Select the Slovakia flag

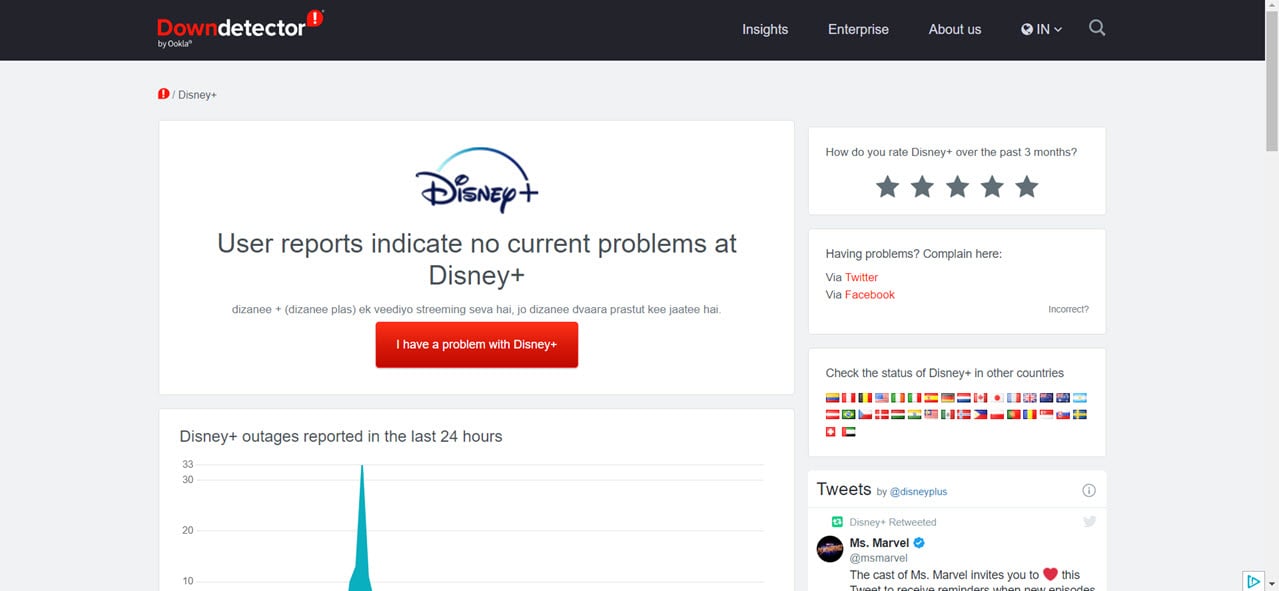[x=1063, y=415]
